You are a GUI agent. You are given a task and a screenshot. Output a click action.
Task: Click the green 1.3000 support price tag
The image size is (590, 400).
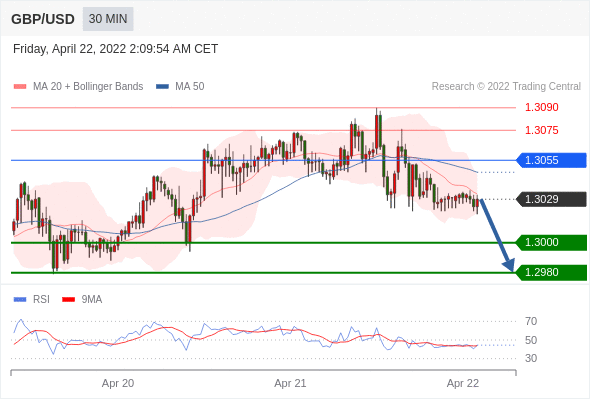(551, 242)
